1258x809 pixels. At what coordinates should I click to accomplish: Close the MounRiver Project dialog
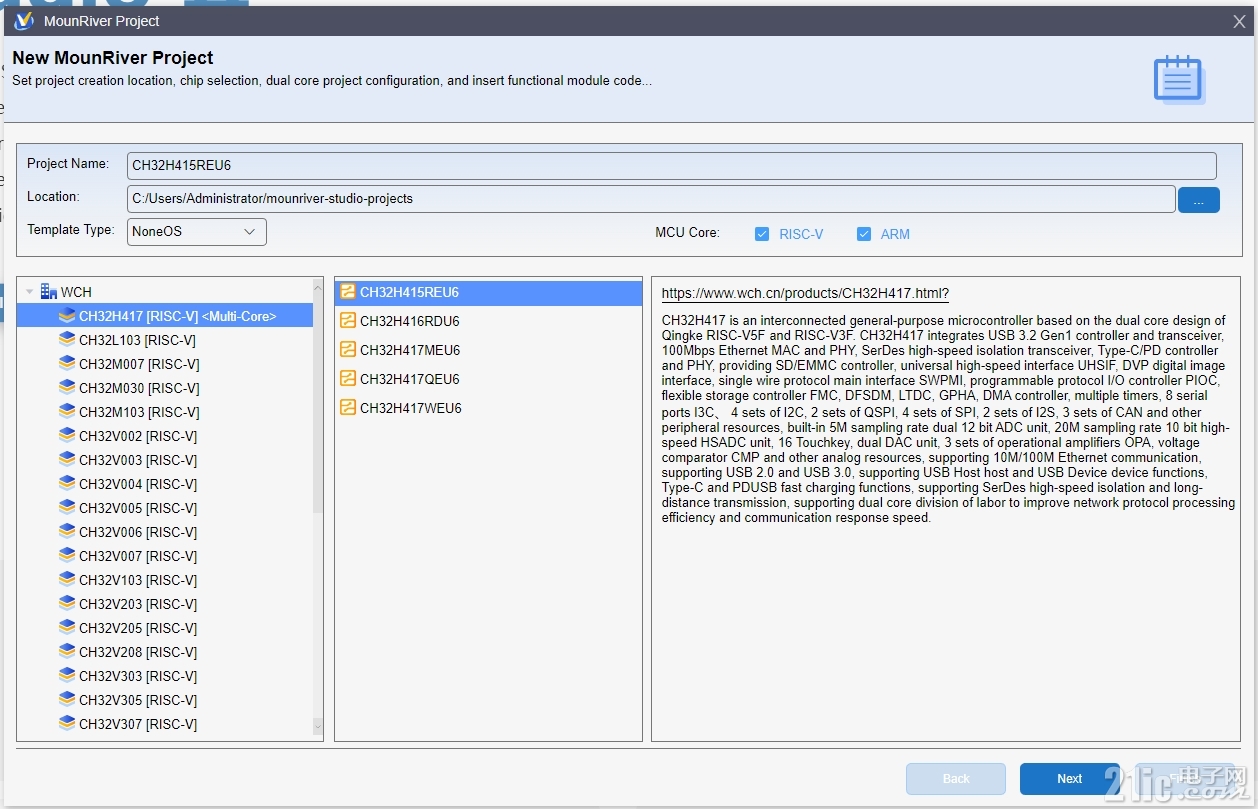tap(1239, 21)
